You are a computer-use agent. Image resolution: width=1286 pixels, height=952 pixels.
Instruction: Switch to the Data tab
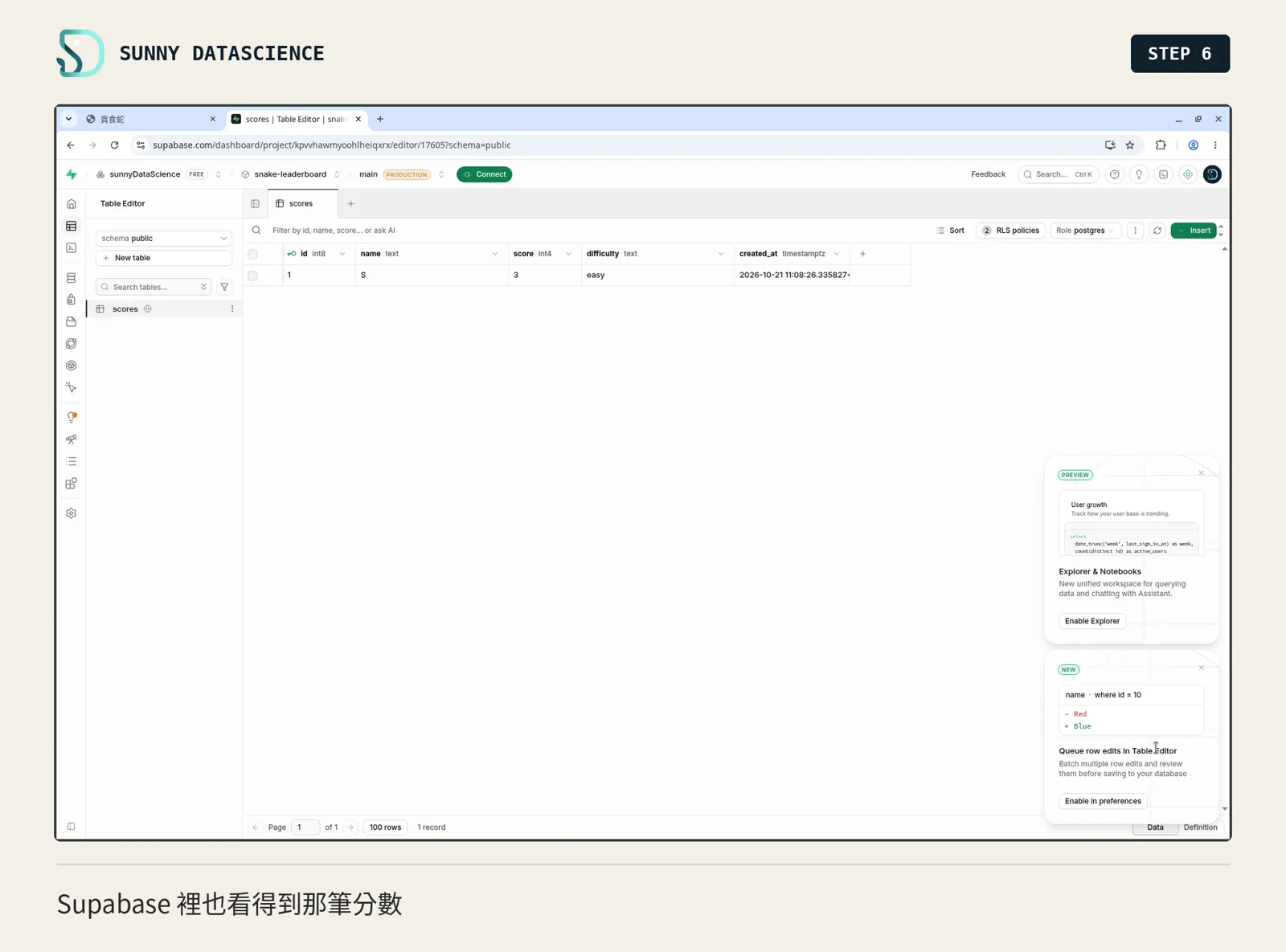(x=1155, y=827)
